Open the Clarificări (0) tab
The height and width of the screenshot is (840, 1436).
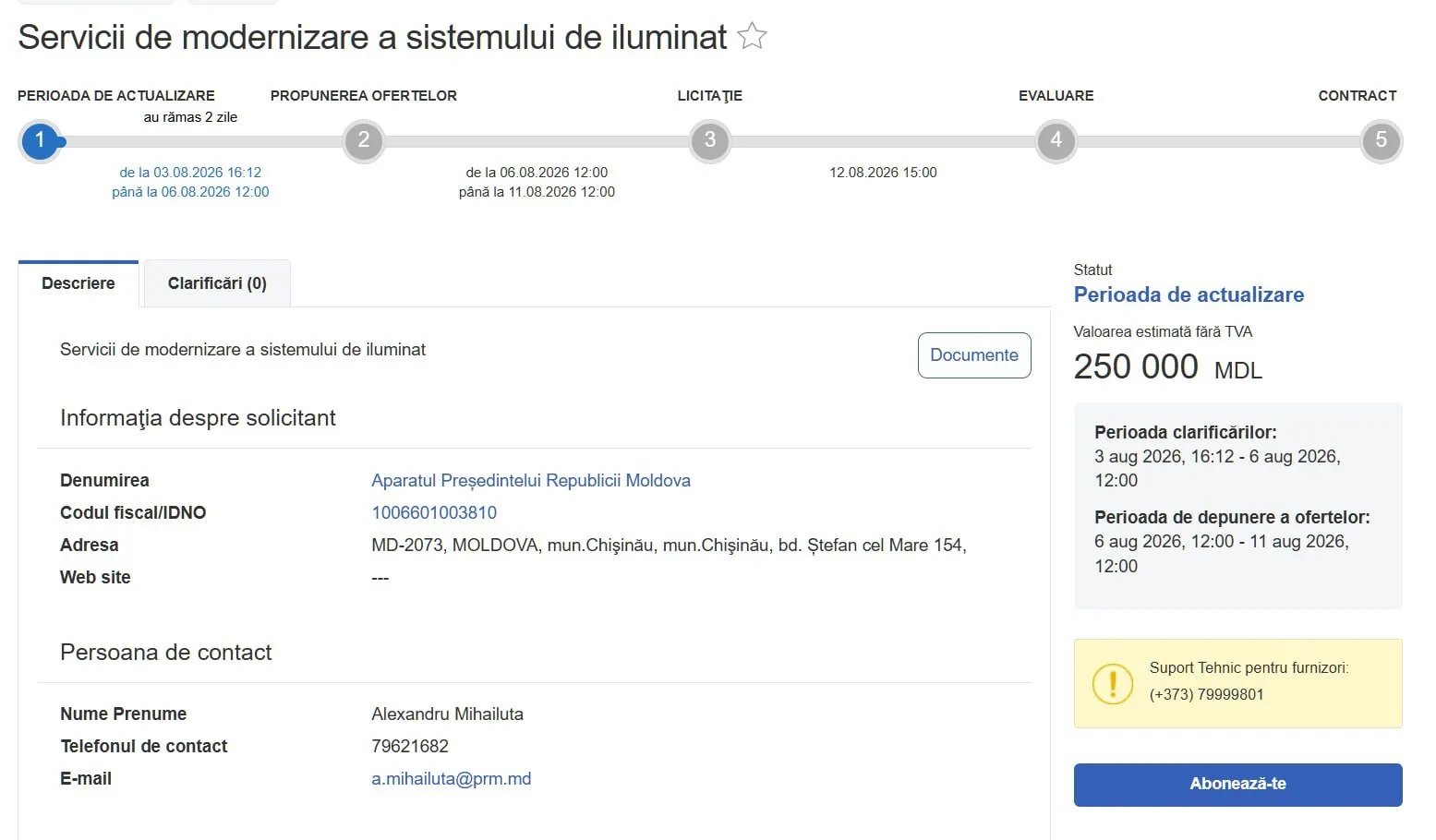coord(217,283)
